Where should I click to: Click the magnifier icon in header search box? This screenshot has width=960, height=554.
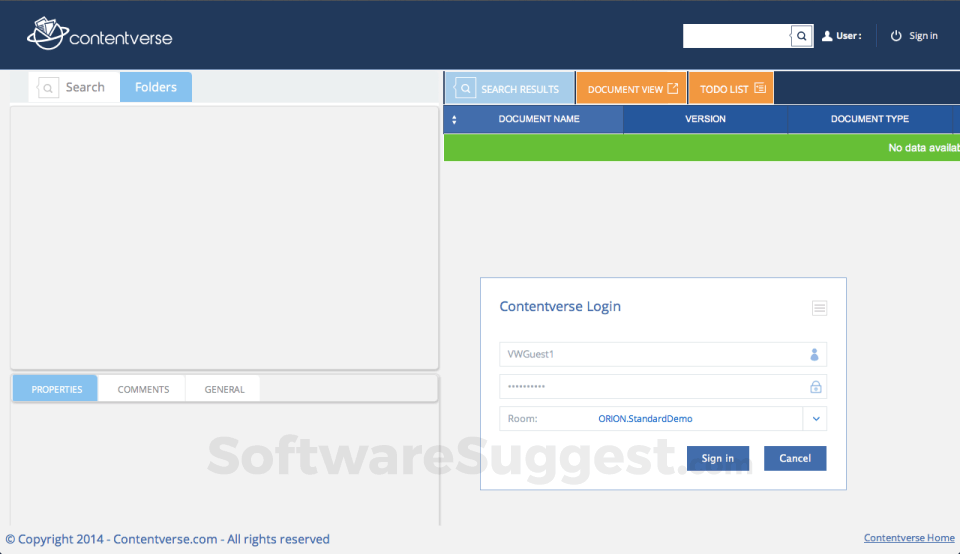[801, 36]
